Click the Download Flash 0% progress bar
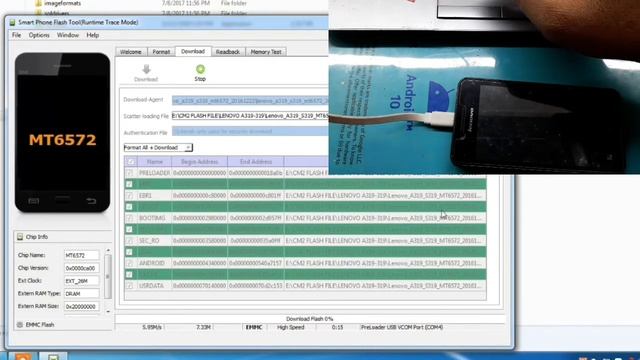 point(310,319)
